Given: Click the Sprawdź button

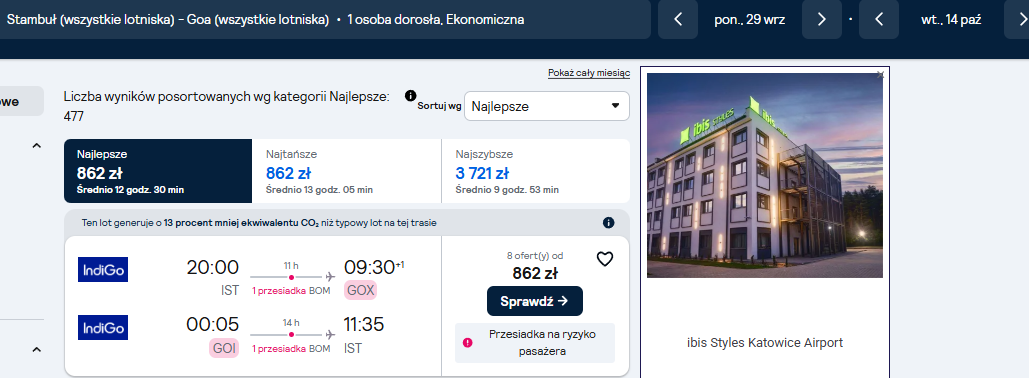Looking at the screenshot, I should click(x=535, y=301).
